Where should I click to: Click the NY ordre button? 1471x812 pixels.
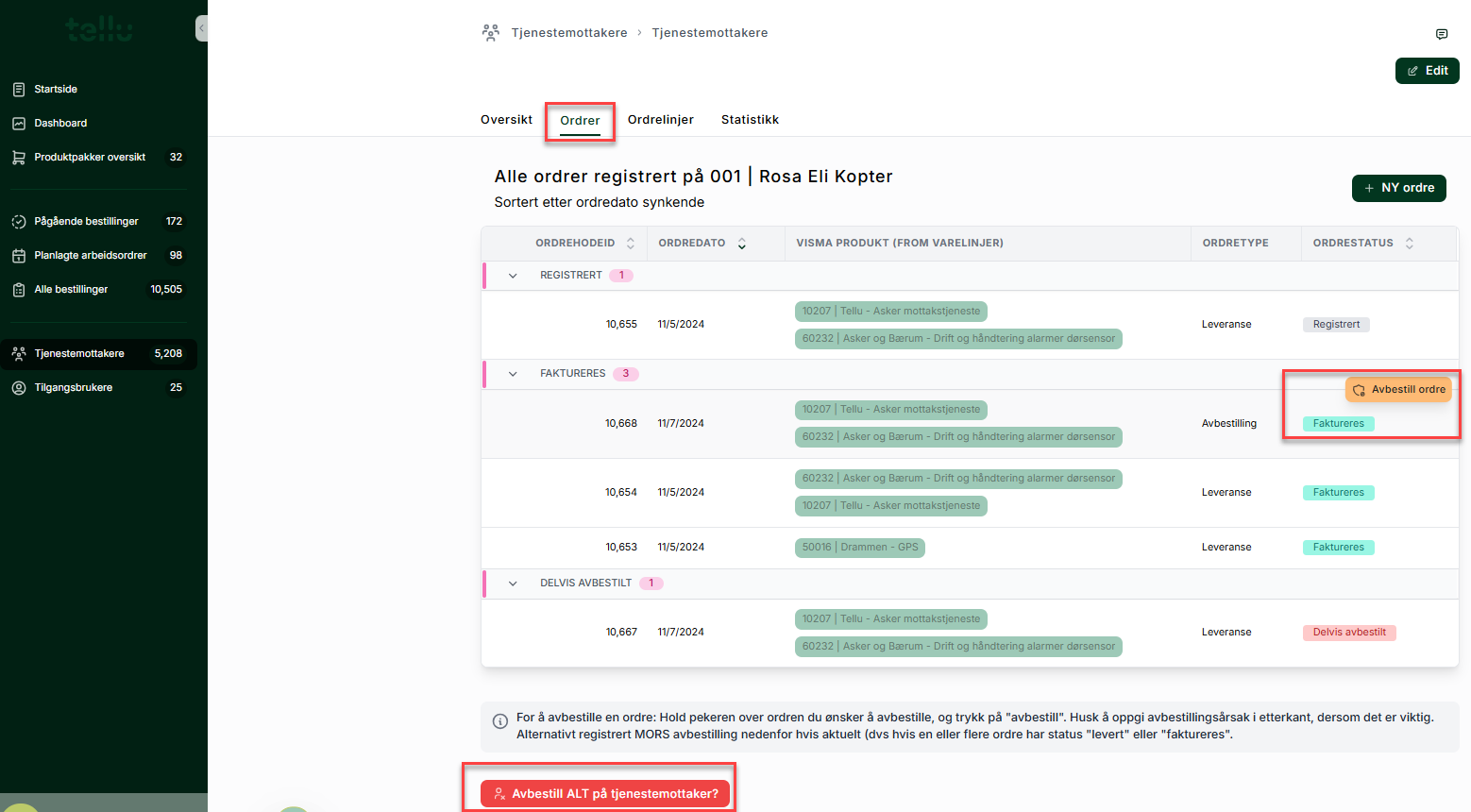pos(1398,188)
